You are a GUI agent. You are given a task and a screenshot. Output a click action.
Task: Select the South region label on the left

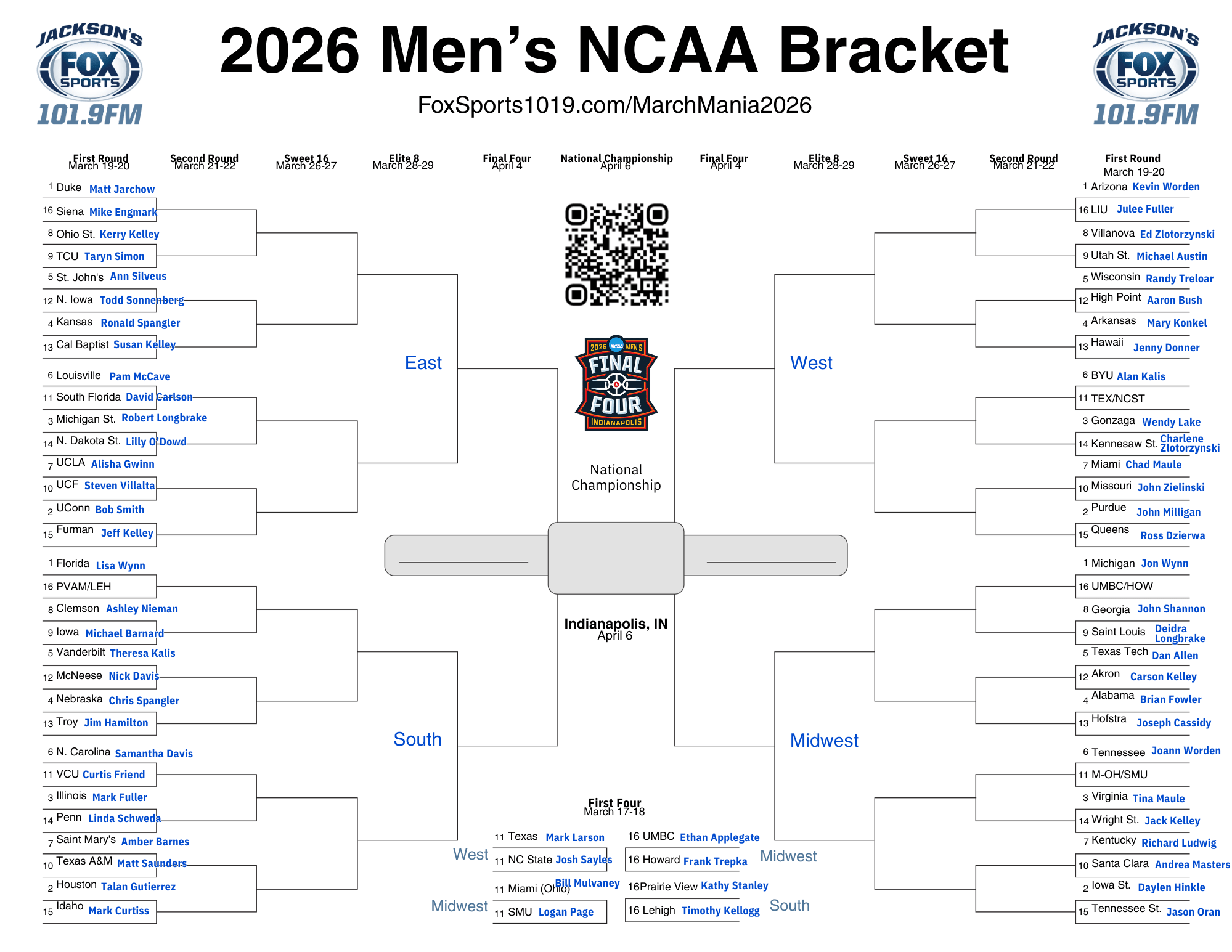point(417,739)
